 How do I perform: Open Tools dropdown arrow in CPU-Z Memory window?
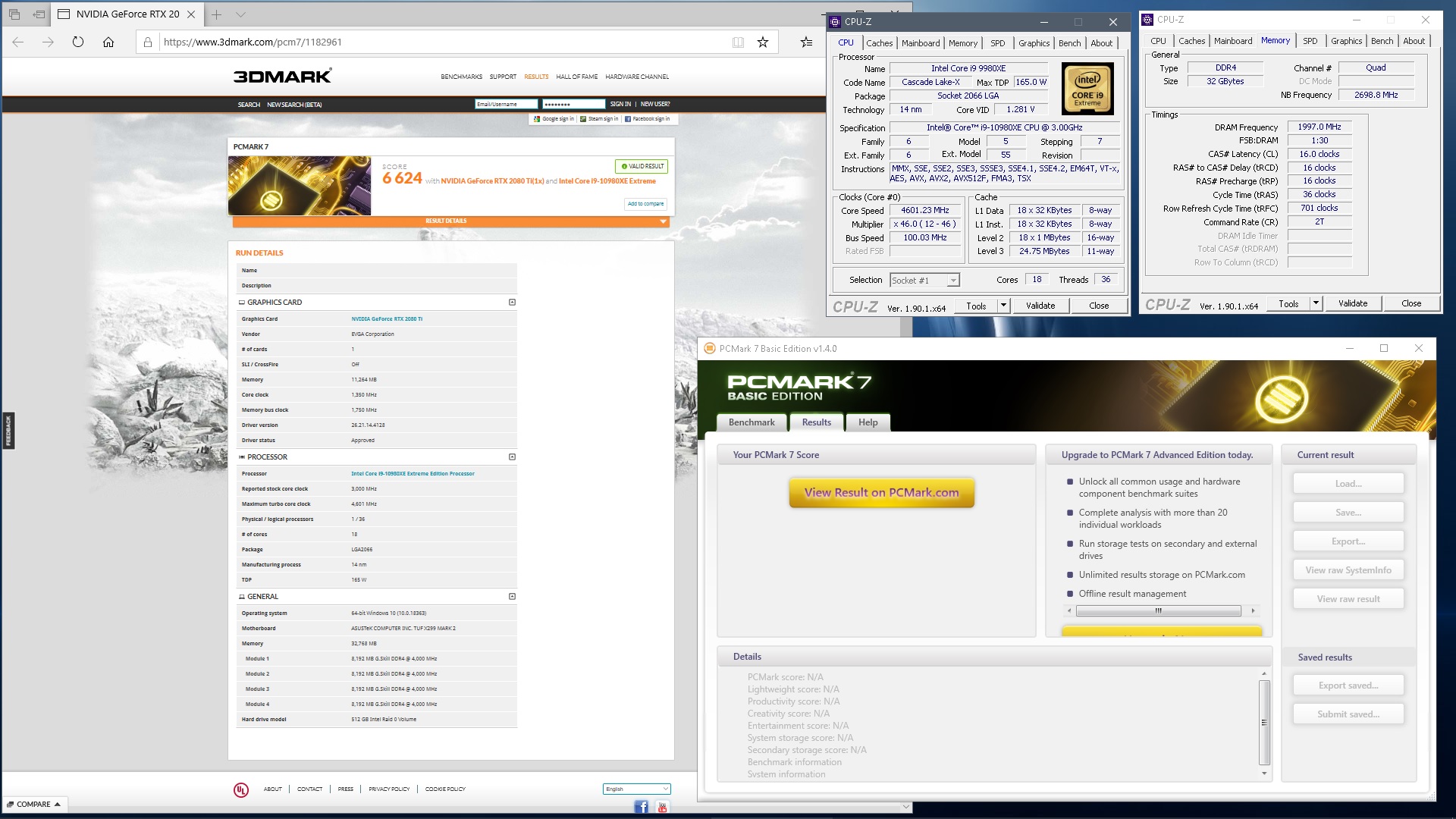coord(1316,303)
